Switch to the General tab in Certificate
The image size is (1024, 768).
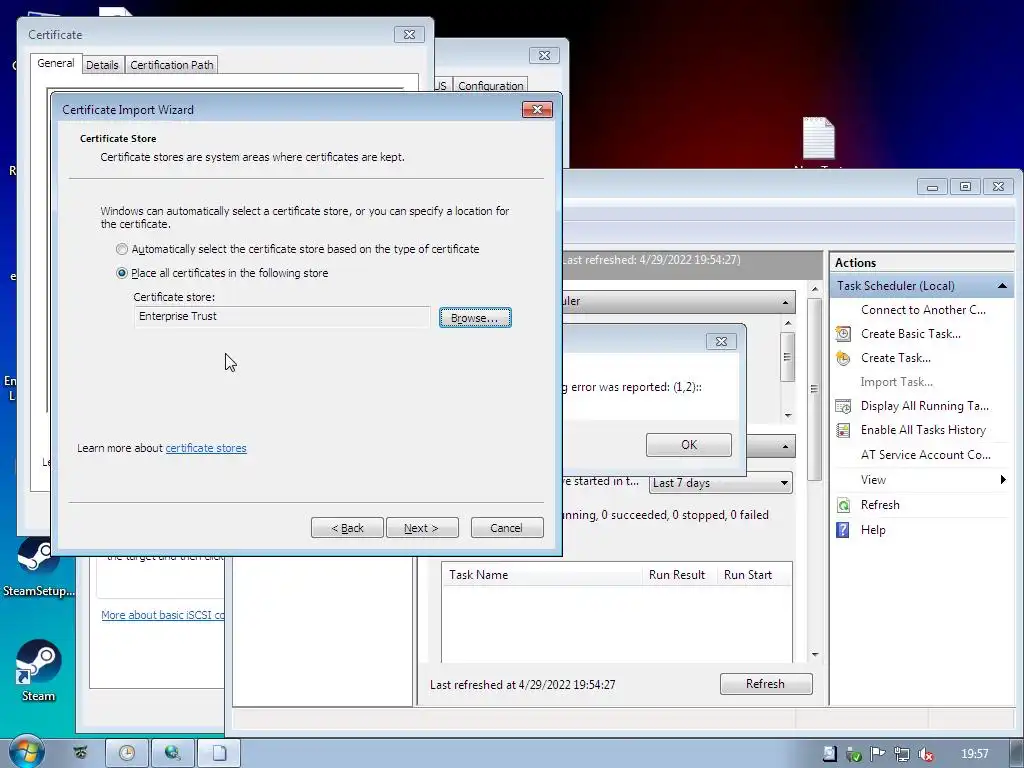[56, 63]
